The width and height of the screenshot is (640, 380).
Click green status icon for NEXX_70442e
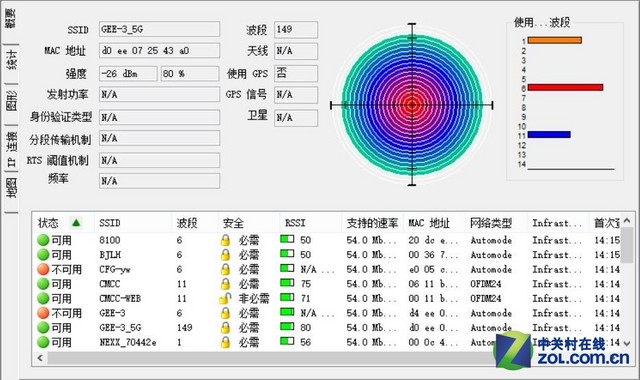[x=43, y=342]
